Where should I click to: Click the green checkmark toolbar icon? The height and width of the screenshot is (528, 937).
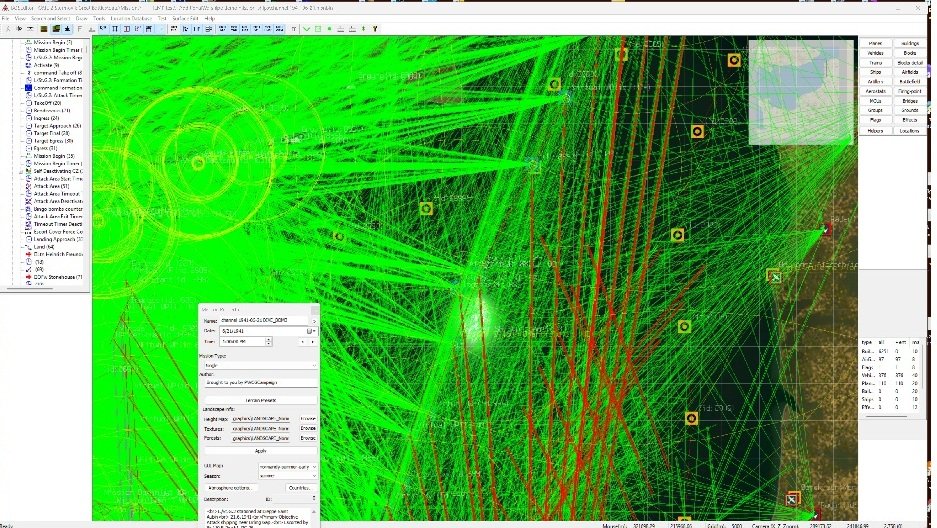tap(306, 28)
